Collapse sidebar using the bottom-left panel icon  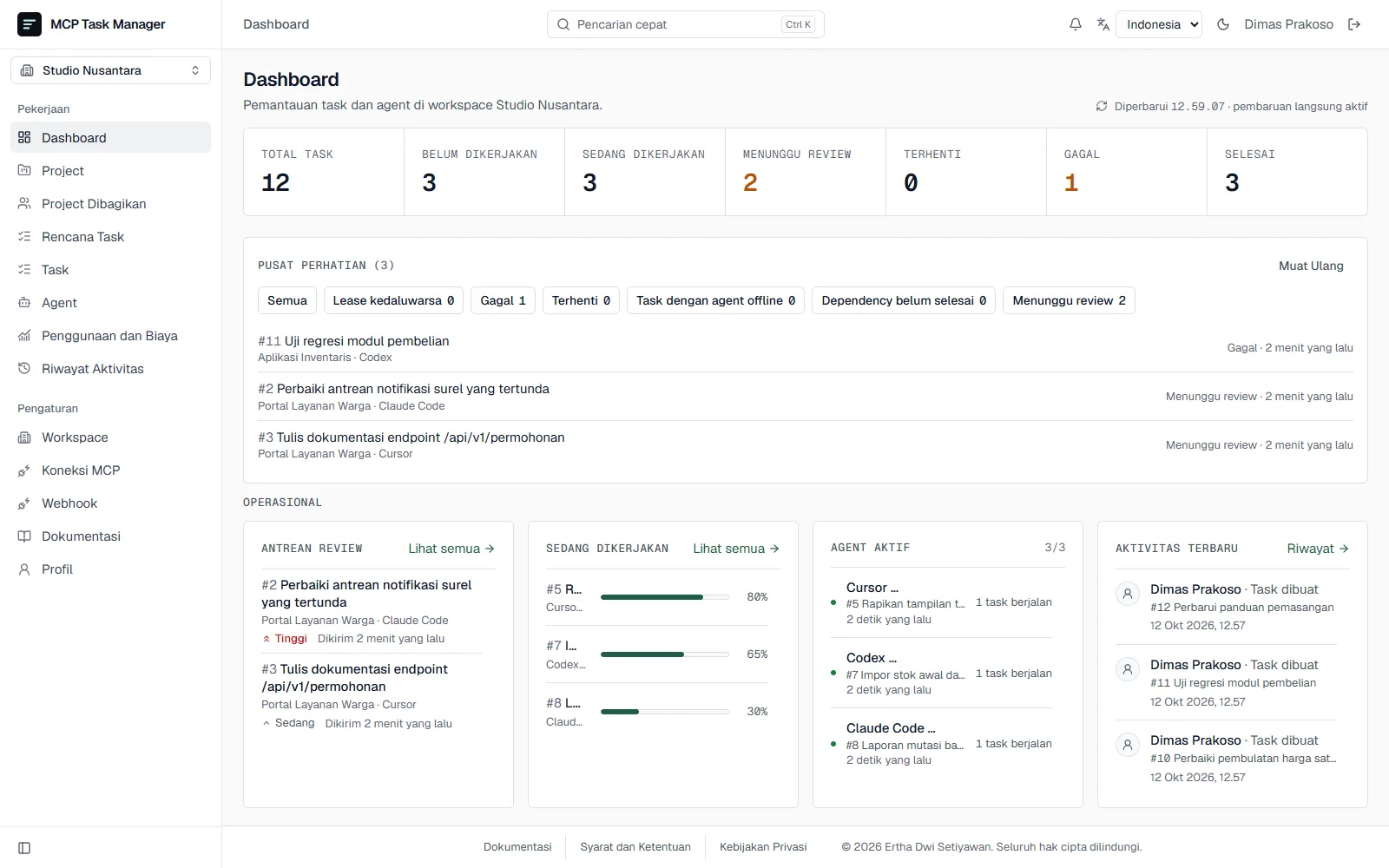(24, 848)
